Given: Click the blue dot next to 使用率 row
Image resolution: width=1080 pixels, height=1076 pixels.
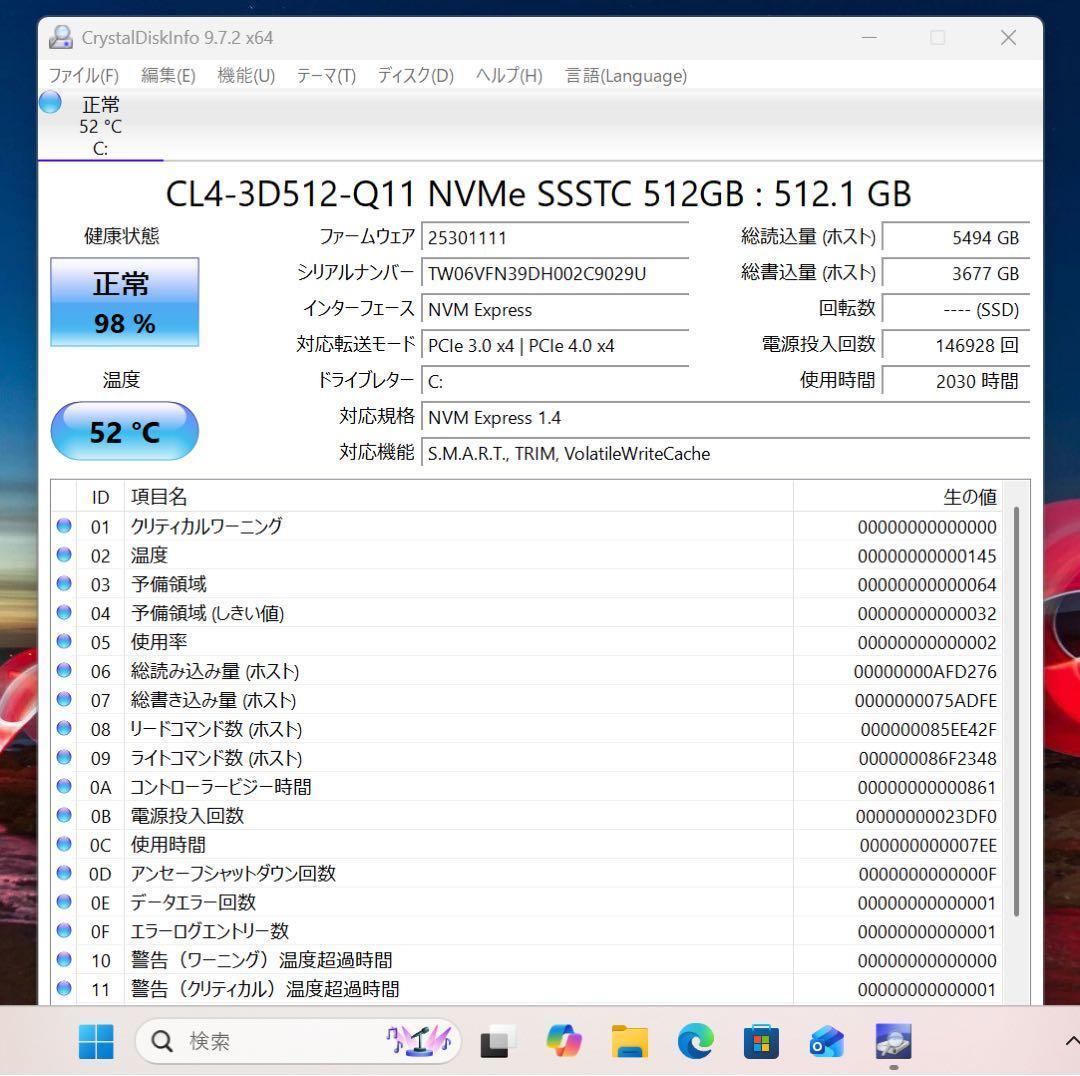Looking at the screenshot, I should (x=63, y=642).
